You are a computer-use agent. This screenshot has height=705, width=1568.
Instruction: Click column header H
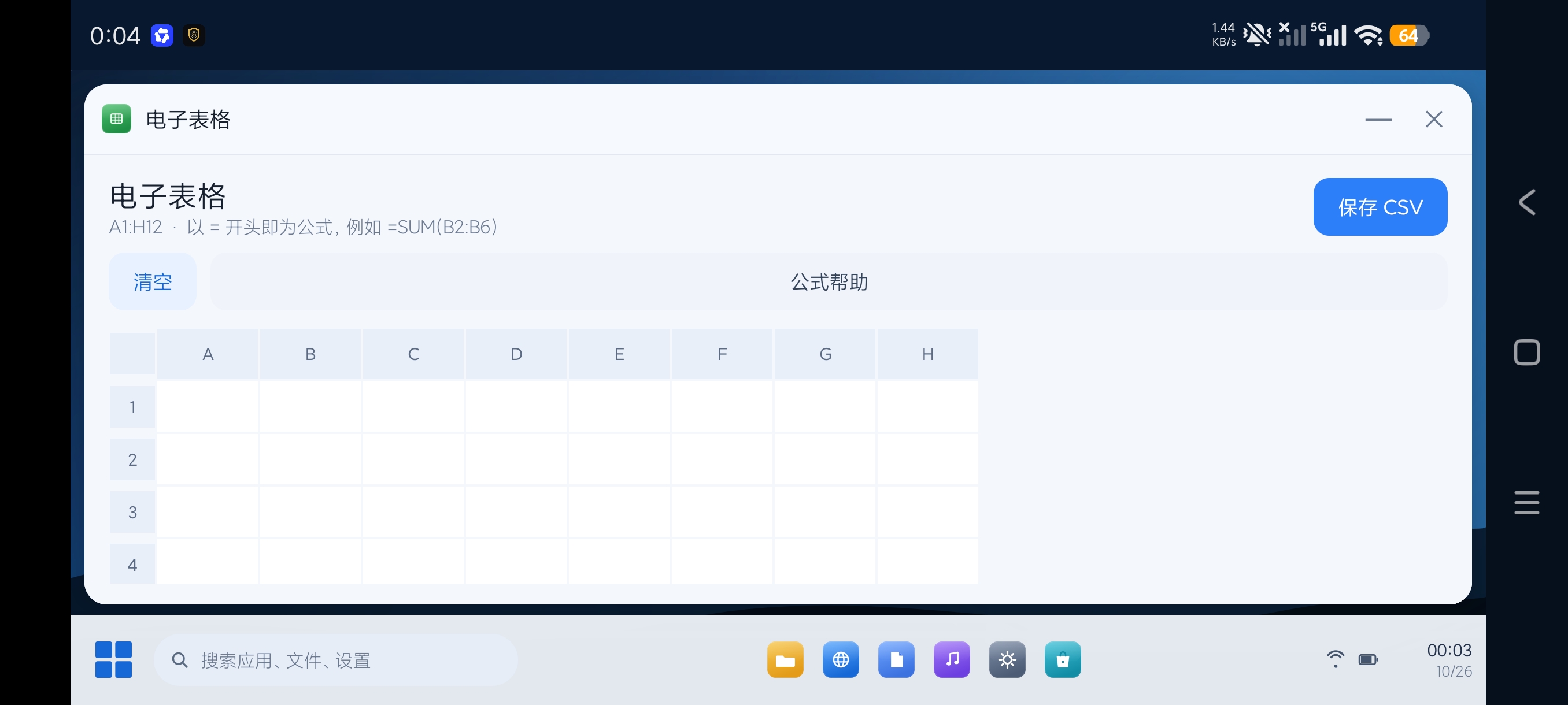(x=927, y=354)
